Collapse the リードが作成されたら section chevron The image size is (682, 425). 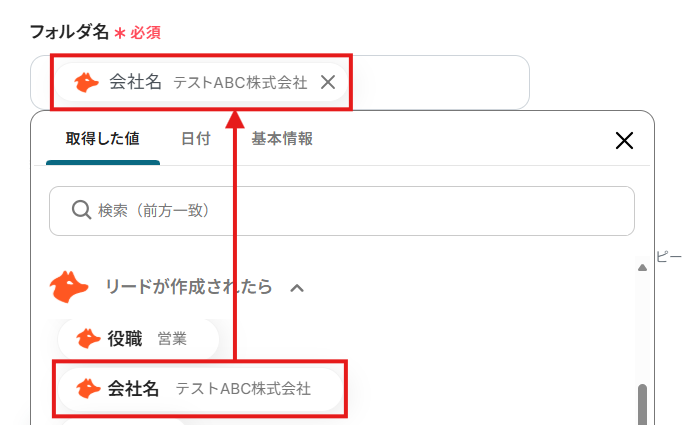coord(297,288)
